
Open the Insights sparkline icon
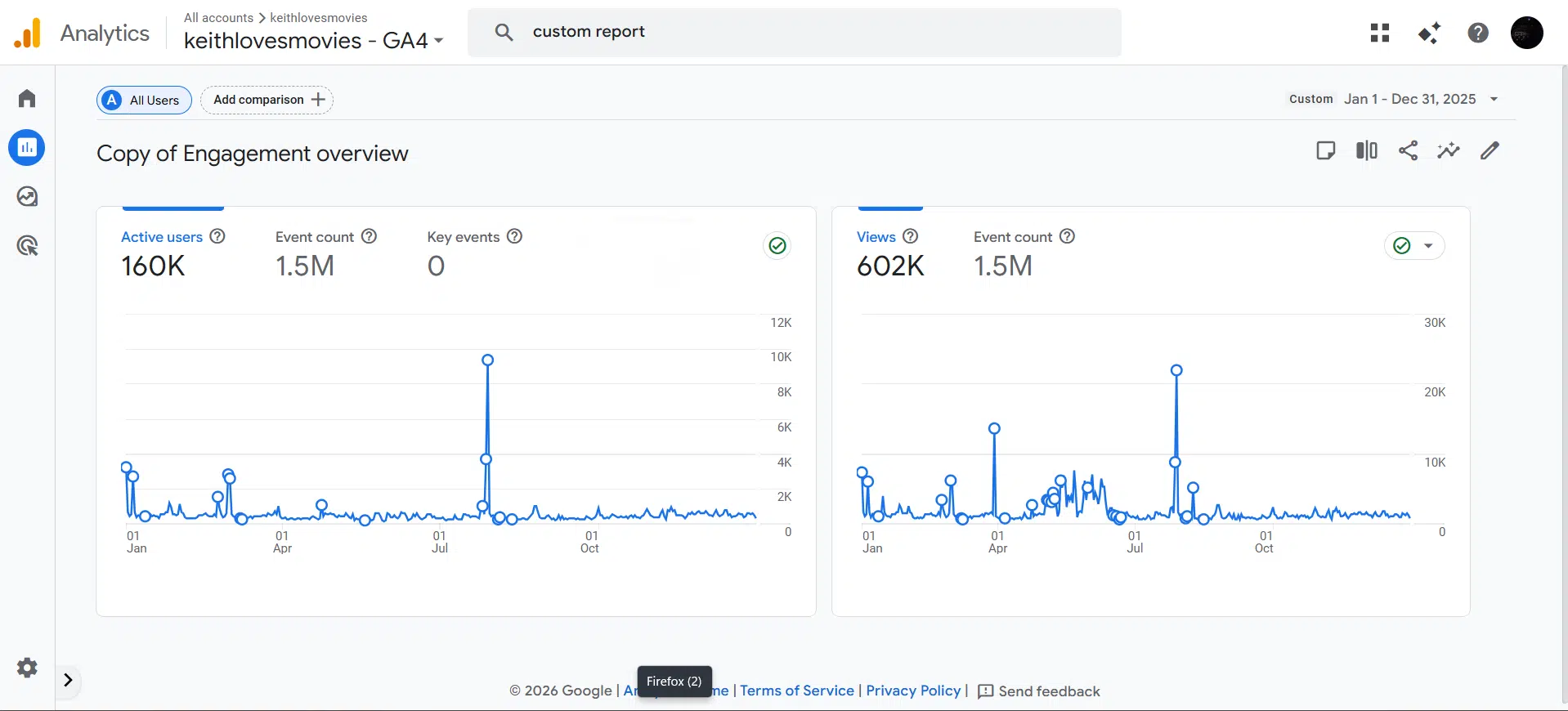pos(1449,150)
